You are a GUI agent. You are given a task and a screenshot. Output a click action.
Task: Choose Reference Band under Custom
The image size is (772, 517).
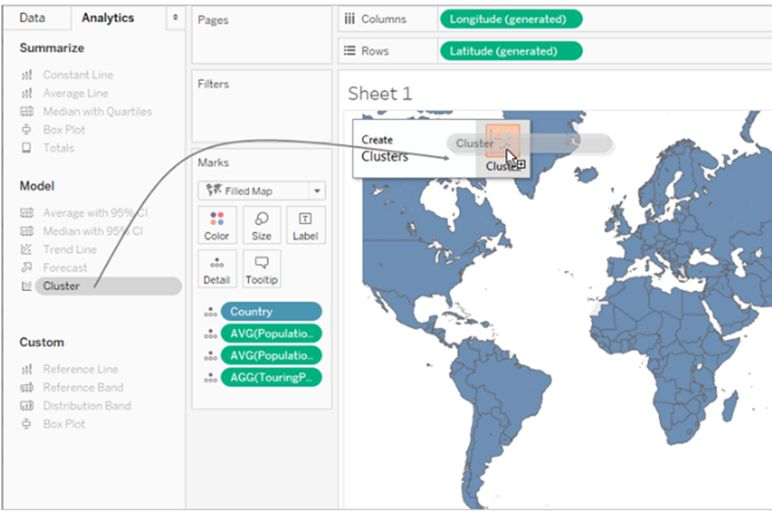pos(83,387)
